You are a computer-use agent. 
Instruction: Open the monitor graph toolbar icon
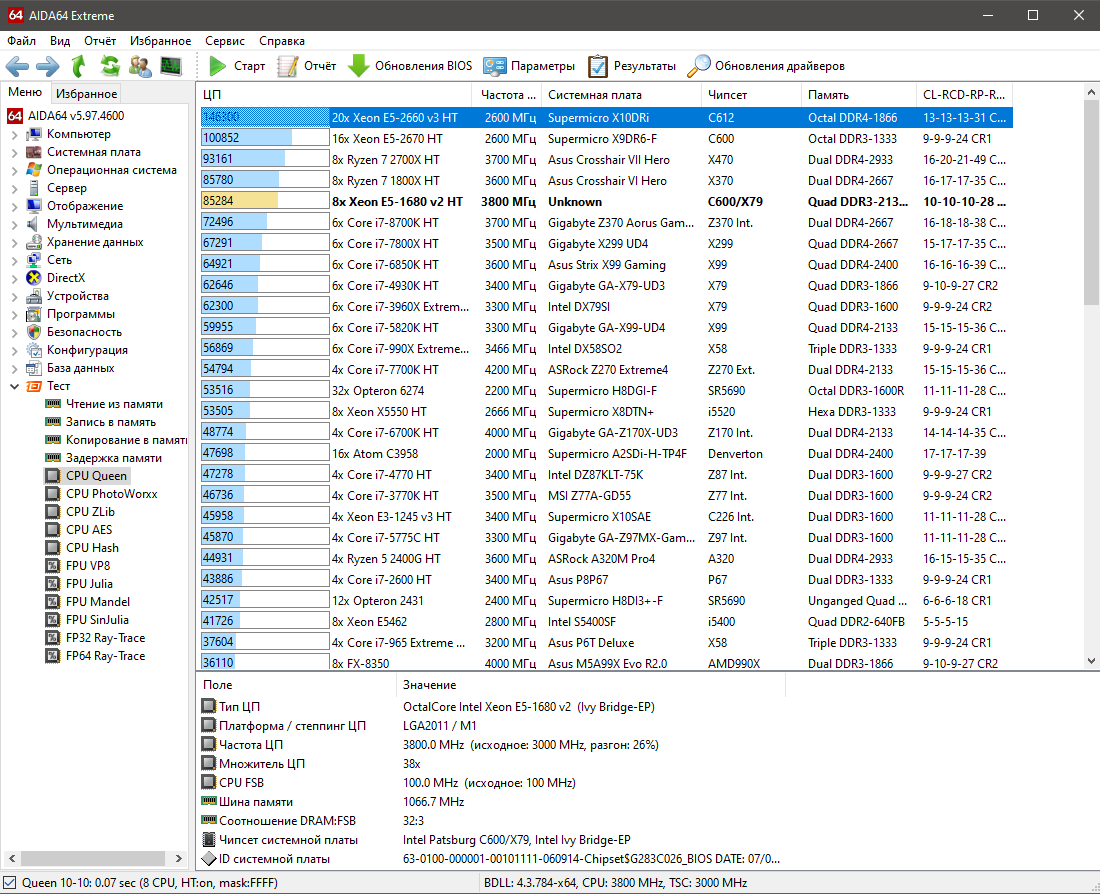[171, 67]
